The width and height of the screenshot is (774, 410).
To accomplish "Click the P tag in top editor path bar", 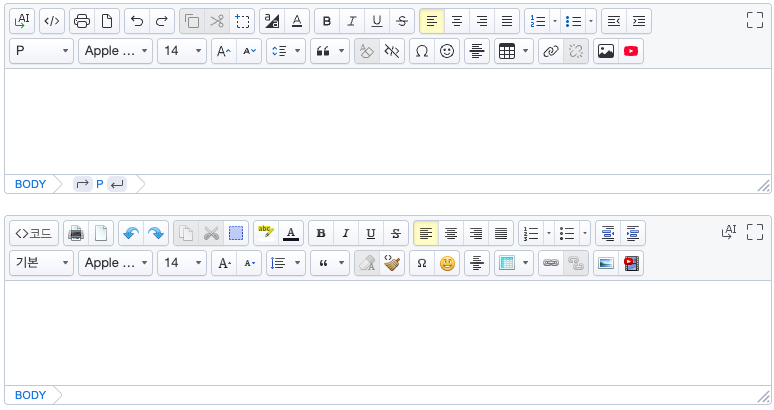I will pyautogui.click(x=100, y=184).
